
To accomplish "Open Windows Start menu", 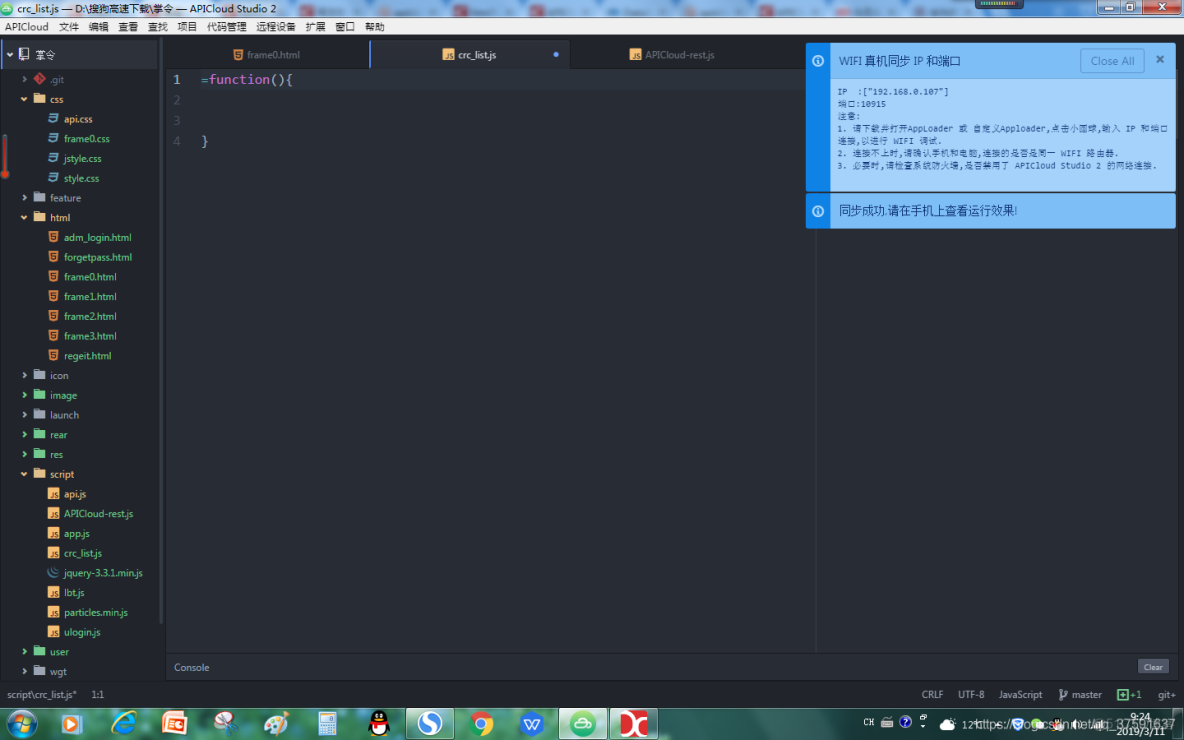I will pyautogui.click(x=21, y=724).
